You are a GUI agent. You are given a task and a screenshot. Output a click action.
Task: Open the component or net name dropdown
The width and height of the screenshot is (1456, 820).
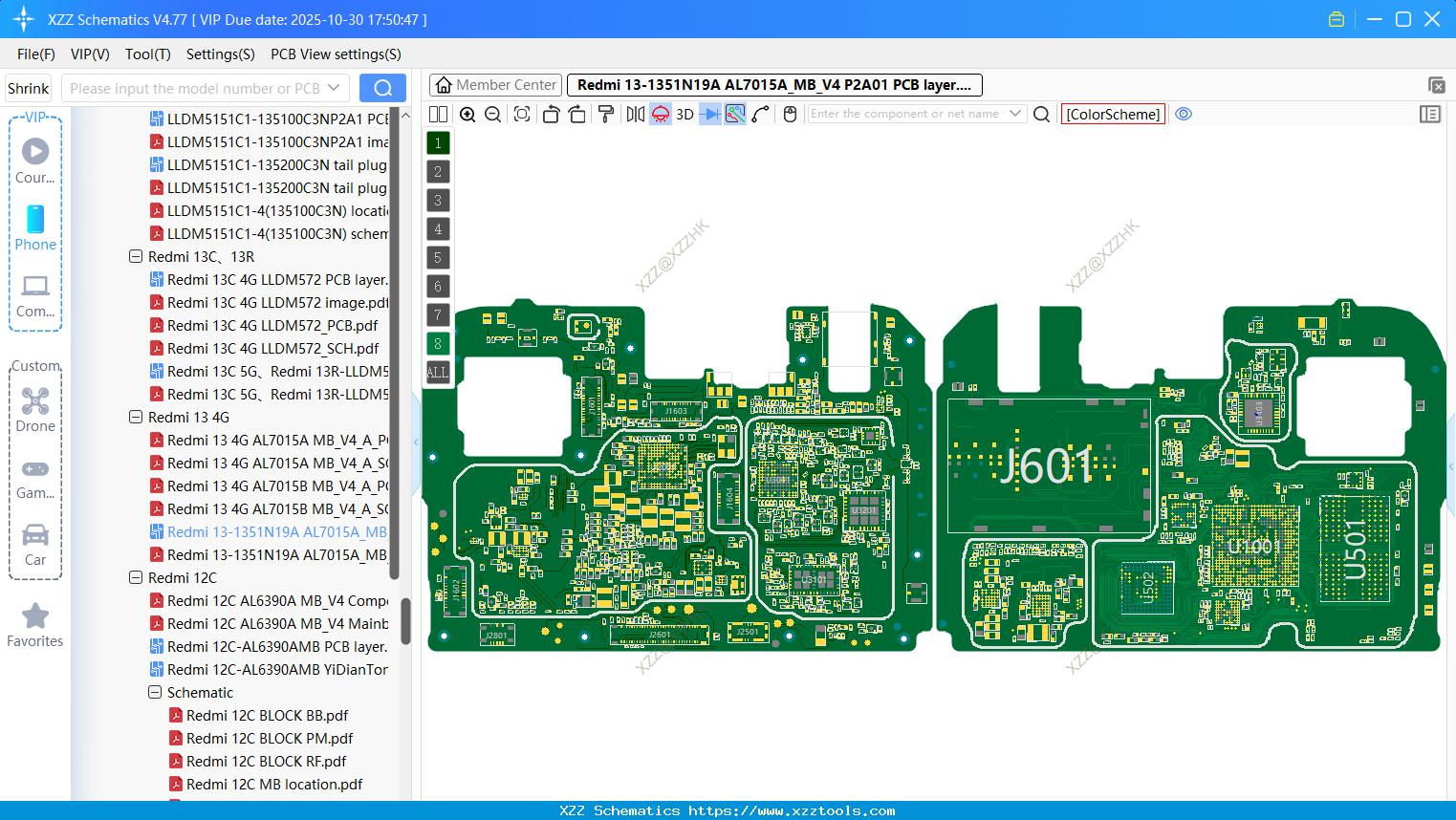pyautogui.click(x=1015, y=114)
